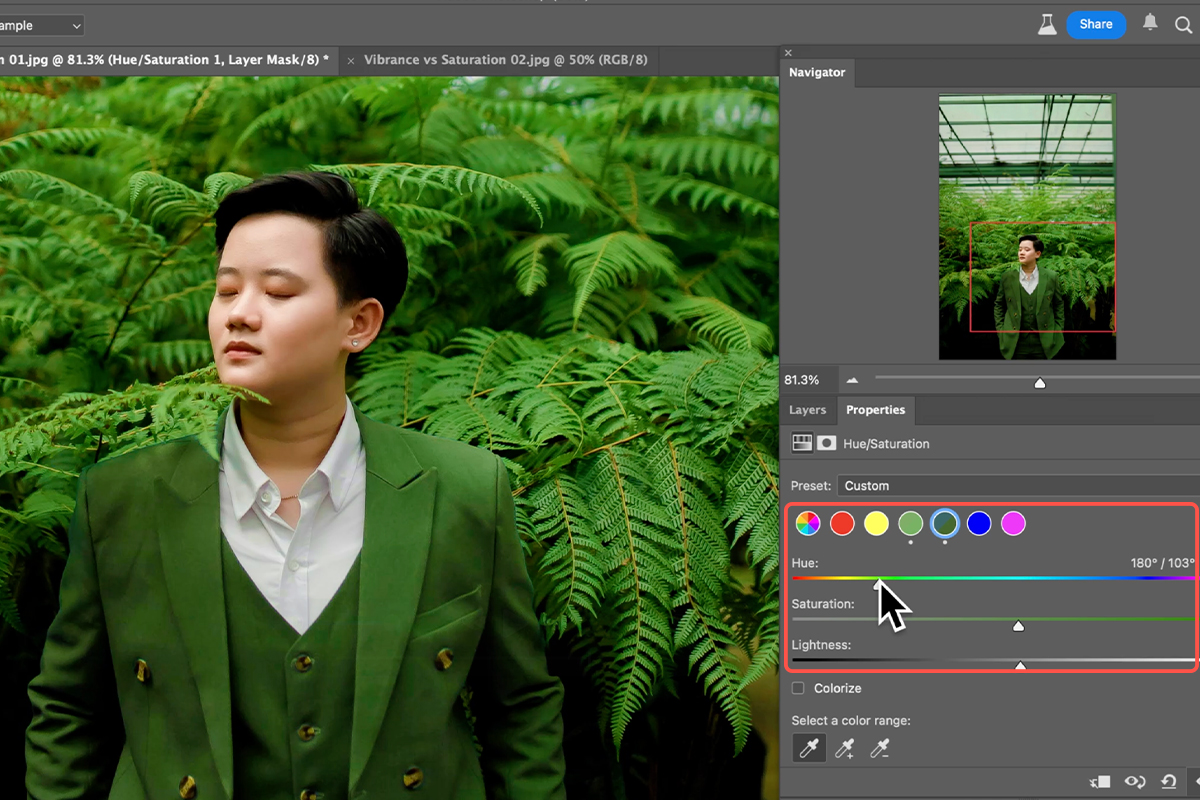Click the view previous state icon
This screenshot has width=1200, height=800.
[1134, 782]
